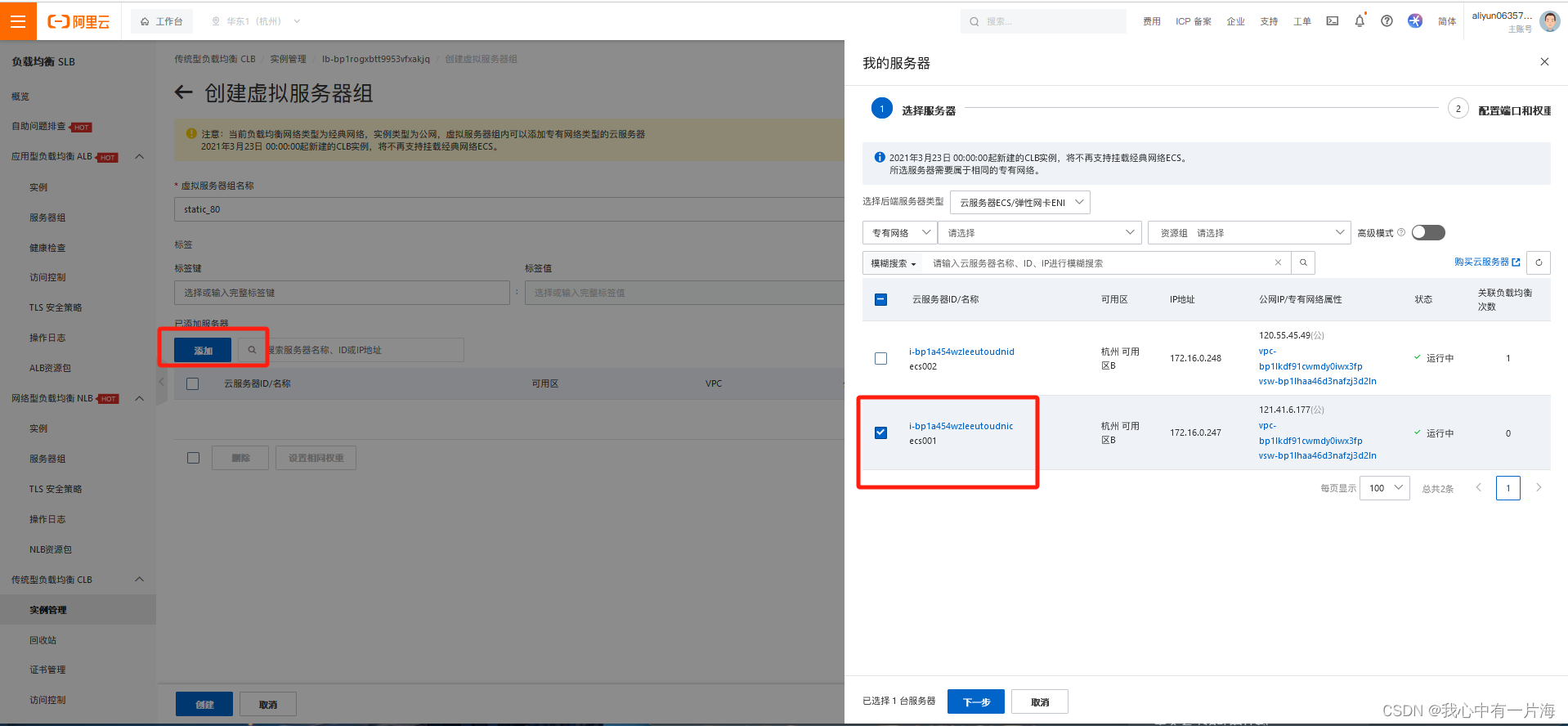The height and width of the screenshot is (726, 1568).
Task: Check the checkbox beside the Delete button
Action: pos(193,458)
